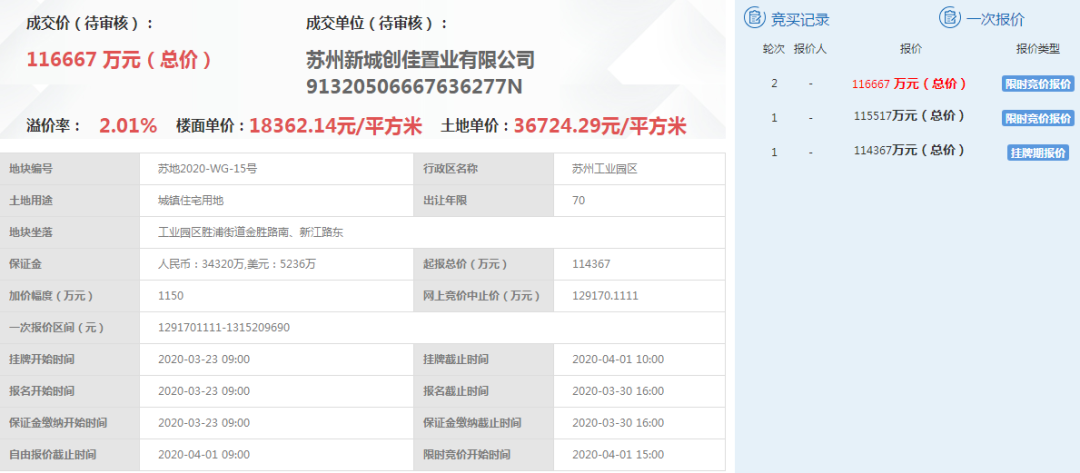
Task: Click the 限时竞价开始时间 label cell
Action: 484,454
